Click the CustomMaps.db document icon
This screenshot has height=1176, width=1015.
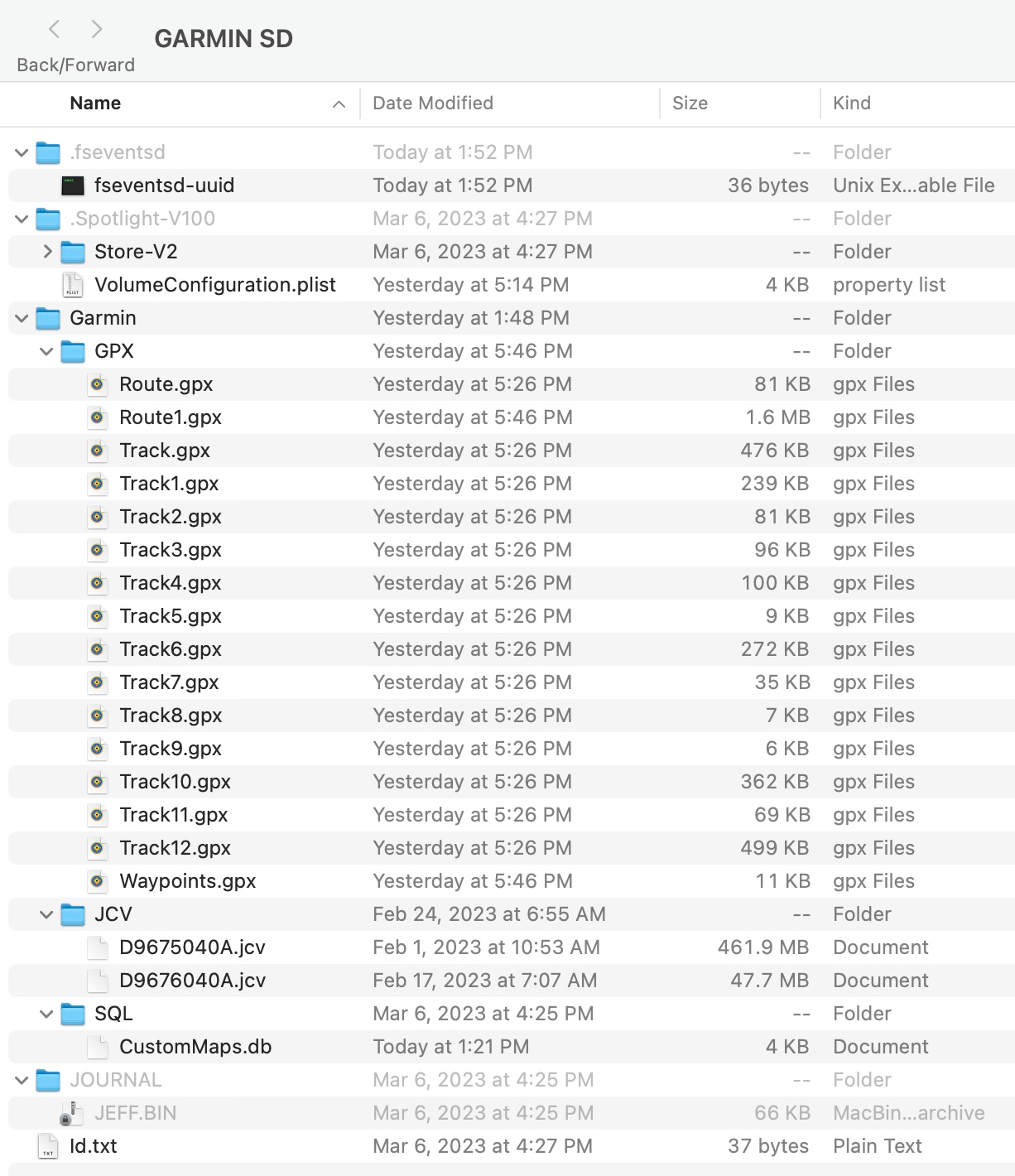point(98,1047)
